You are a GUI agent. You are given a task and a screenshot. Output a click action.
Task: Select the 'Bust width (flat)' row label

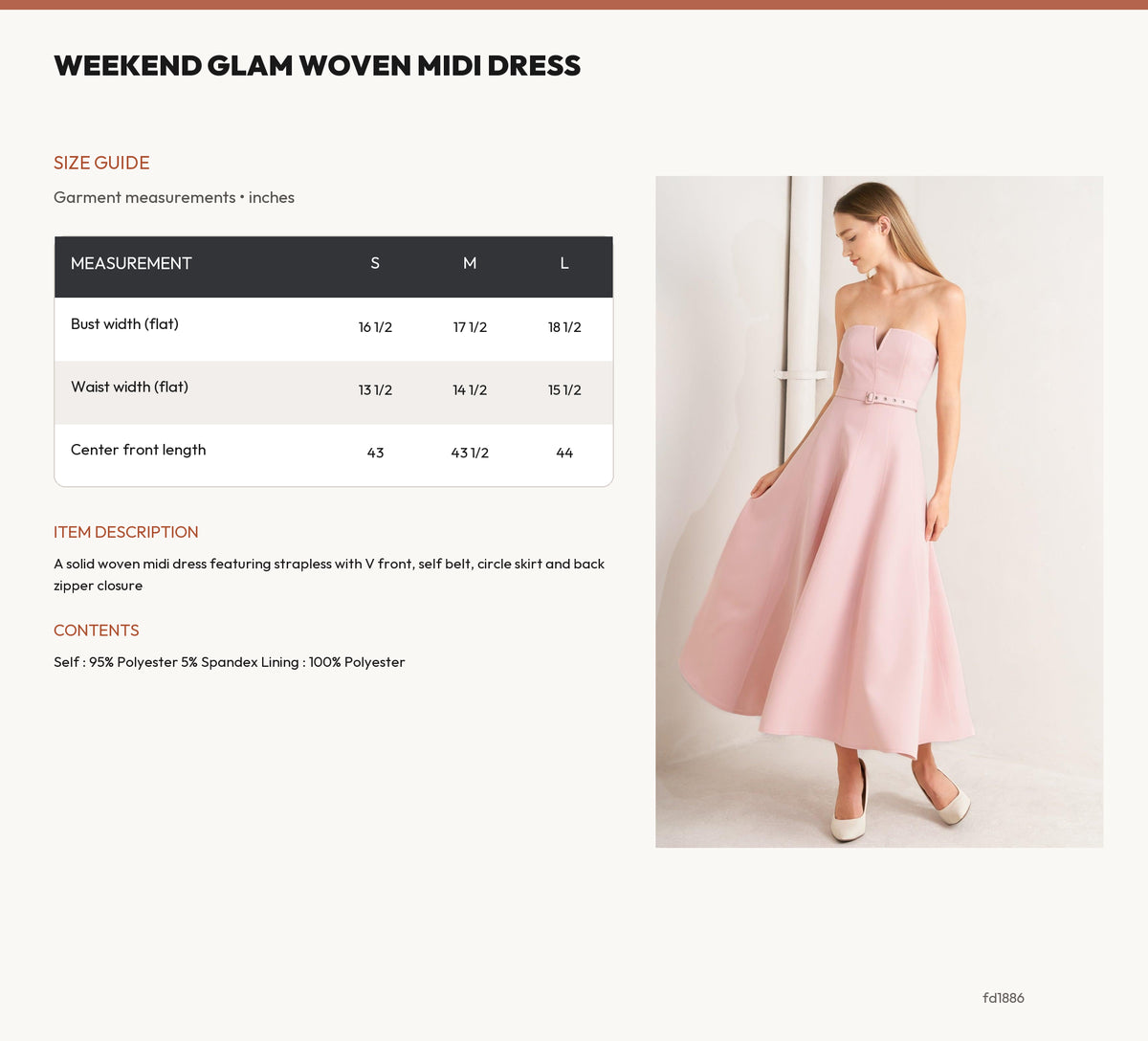tap(124, 323)
